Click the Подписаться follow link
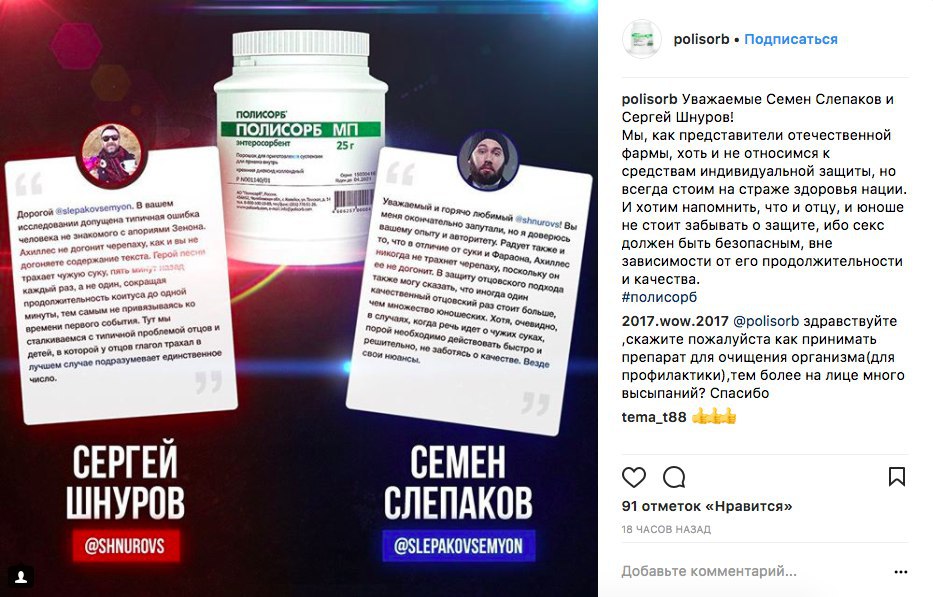Image resolution: width=933 pixels, height=597 pixels. [x=791, y=39]
